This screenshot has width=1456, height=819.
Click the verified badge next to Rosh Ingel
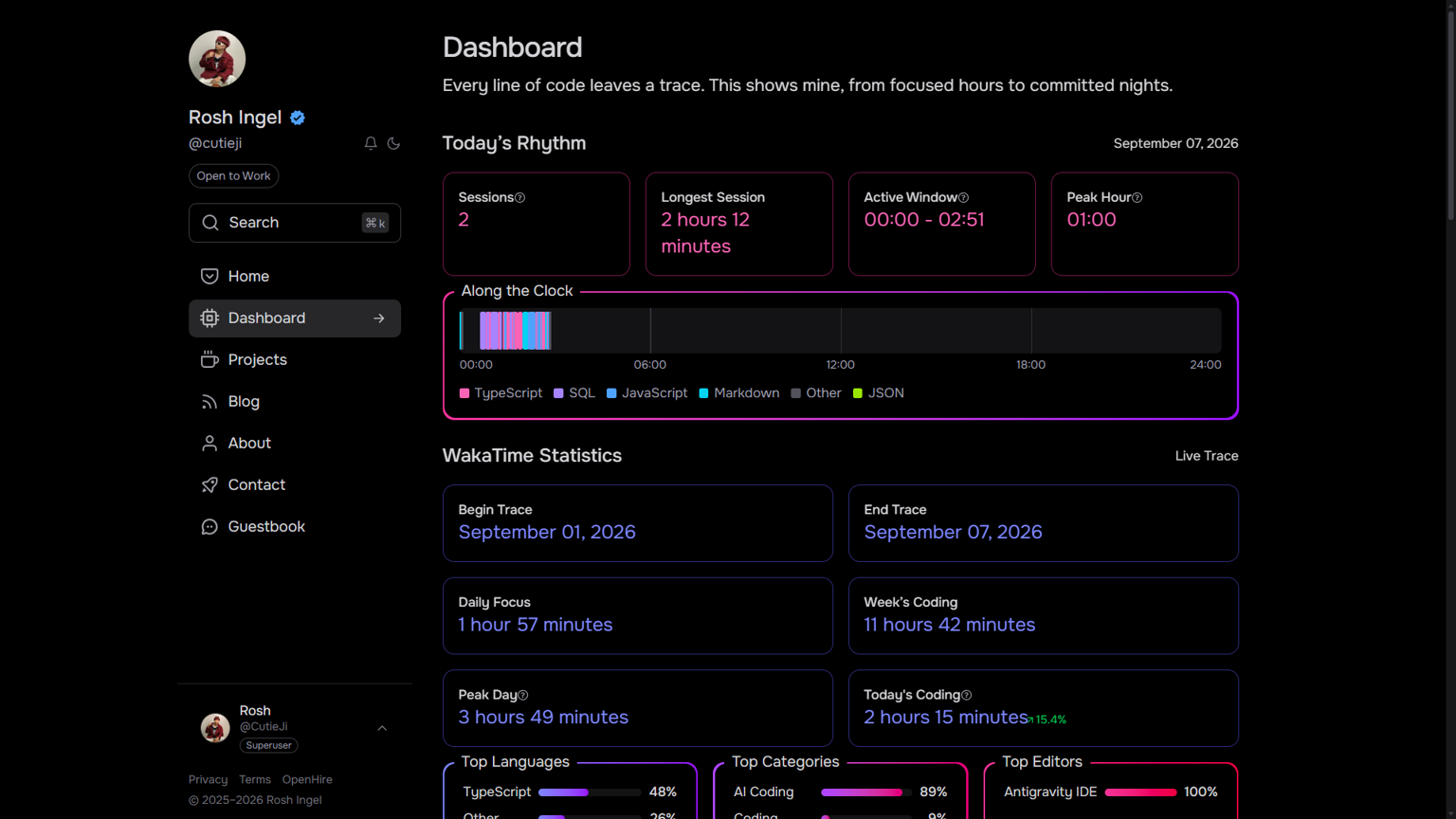pos(298,118)
